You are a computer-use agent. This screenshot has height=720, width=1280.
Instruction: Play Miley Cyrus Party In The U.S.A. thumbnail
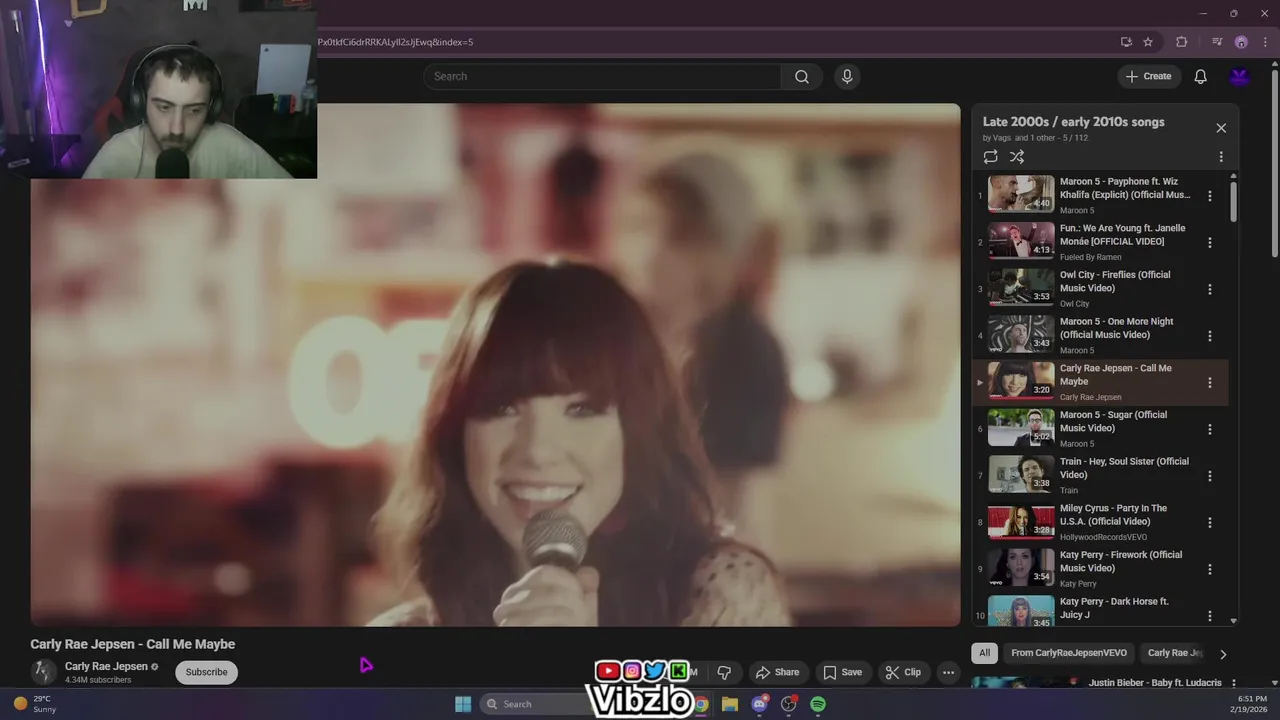click(x=1021, y=521)
